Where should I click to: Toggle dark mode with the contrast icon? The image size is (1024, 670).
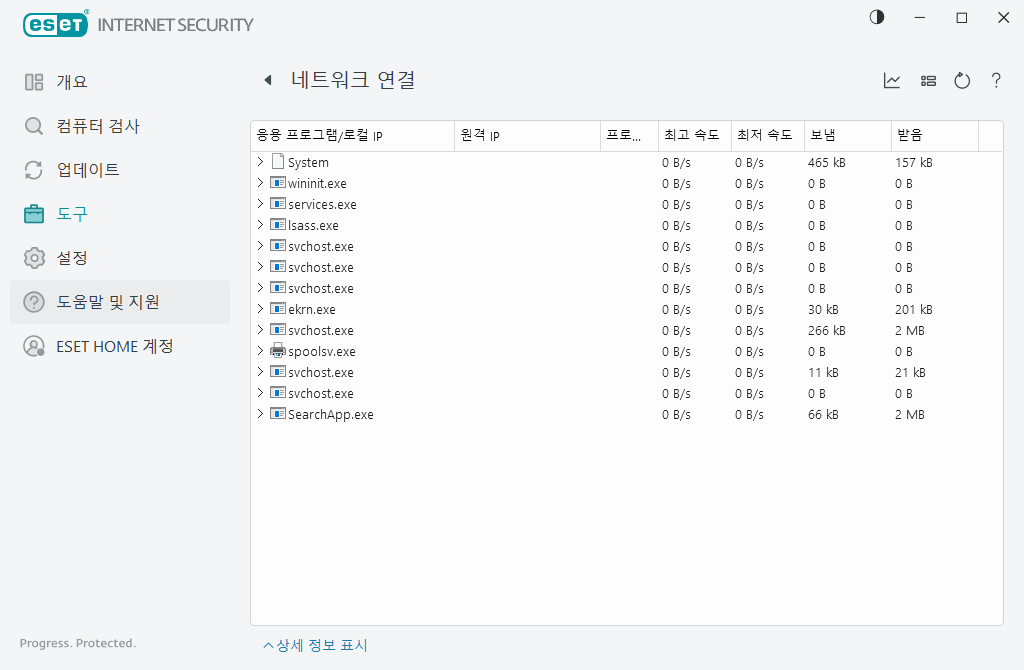pos(877,17)
